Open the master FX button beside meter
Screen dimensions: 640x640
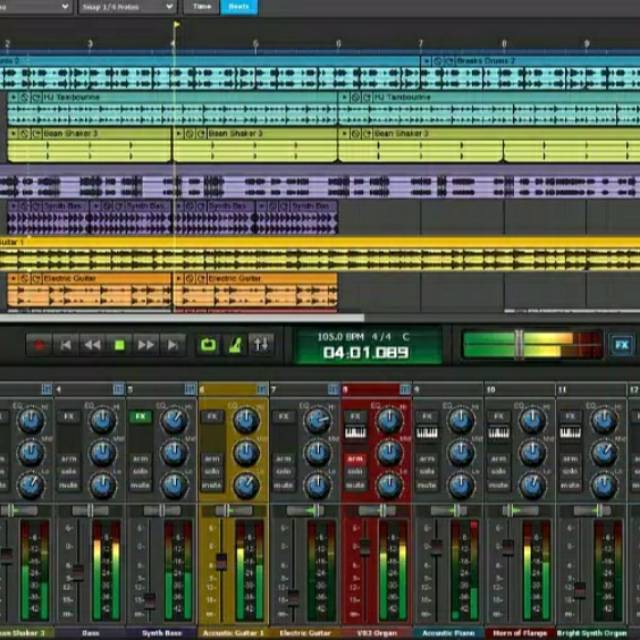pos(621,345)
